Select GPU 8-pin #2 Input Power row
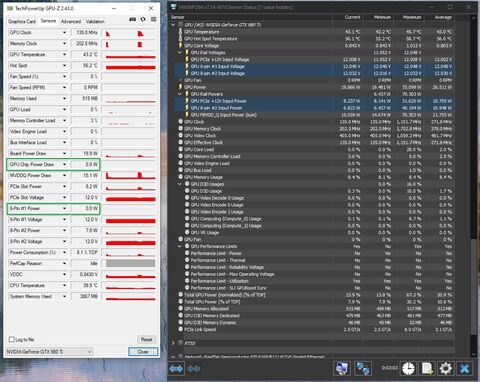The image size is (480, 382). [313, 108]
